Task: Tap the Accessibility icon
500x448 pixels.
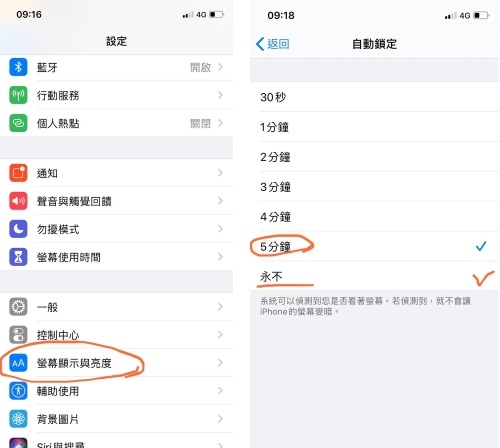Action: [x=18, y=391]
